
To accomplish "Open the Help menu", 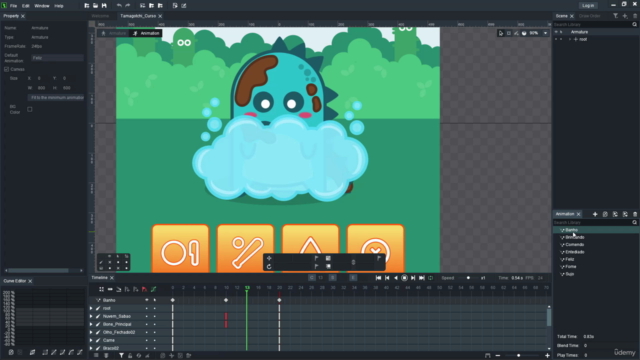I will point(59,6).
